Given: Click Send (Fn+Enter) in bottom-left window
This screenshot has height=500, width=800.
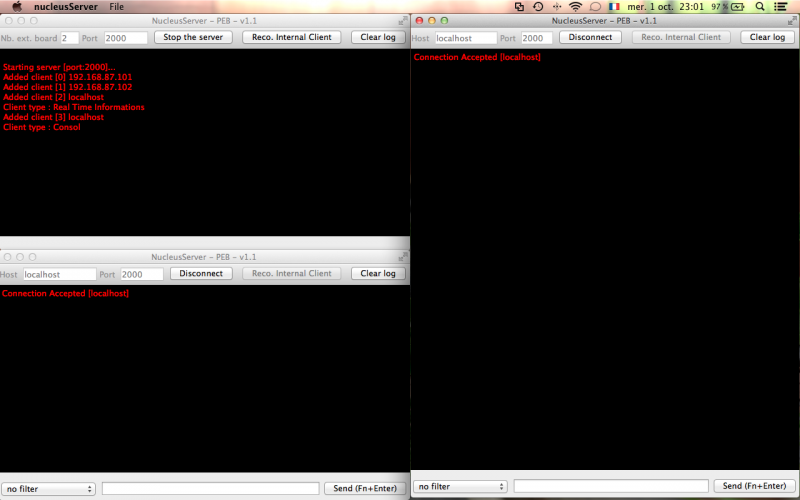Looking at the screenshot, I should tap(365, 488).
